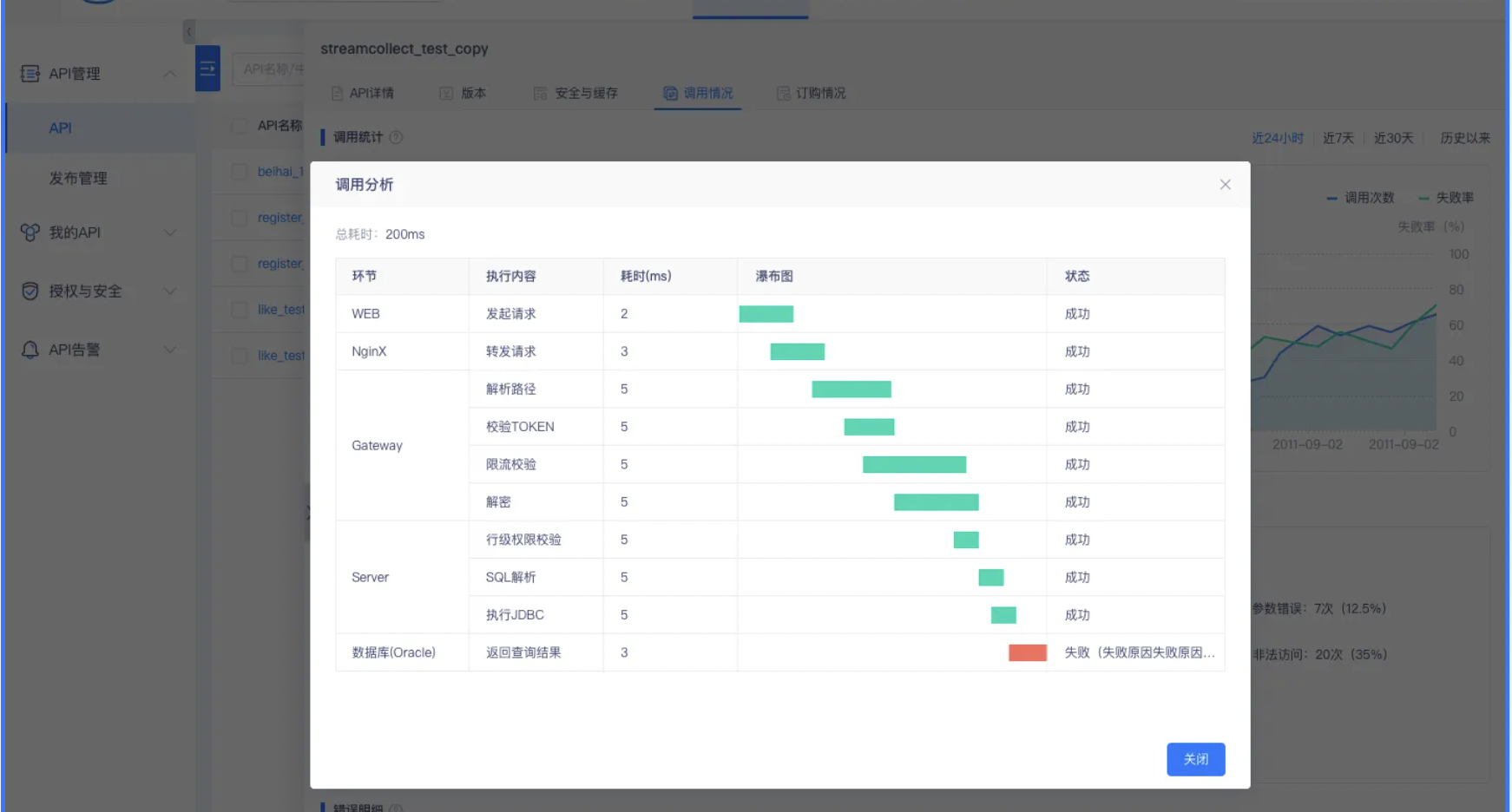Select the API sidebar item
1512x812 pixels.
pyautogui.click(x=101, y=128)
